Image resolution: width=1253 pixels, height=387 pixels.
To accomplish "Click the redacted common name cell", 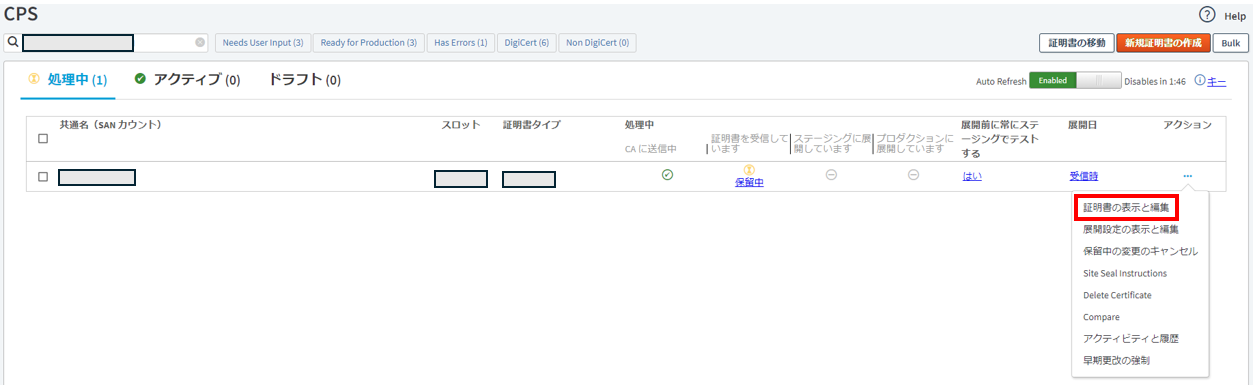I will coord(96,178).
